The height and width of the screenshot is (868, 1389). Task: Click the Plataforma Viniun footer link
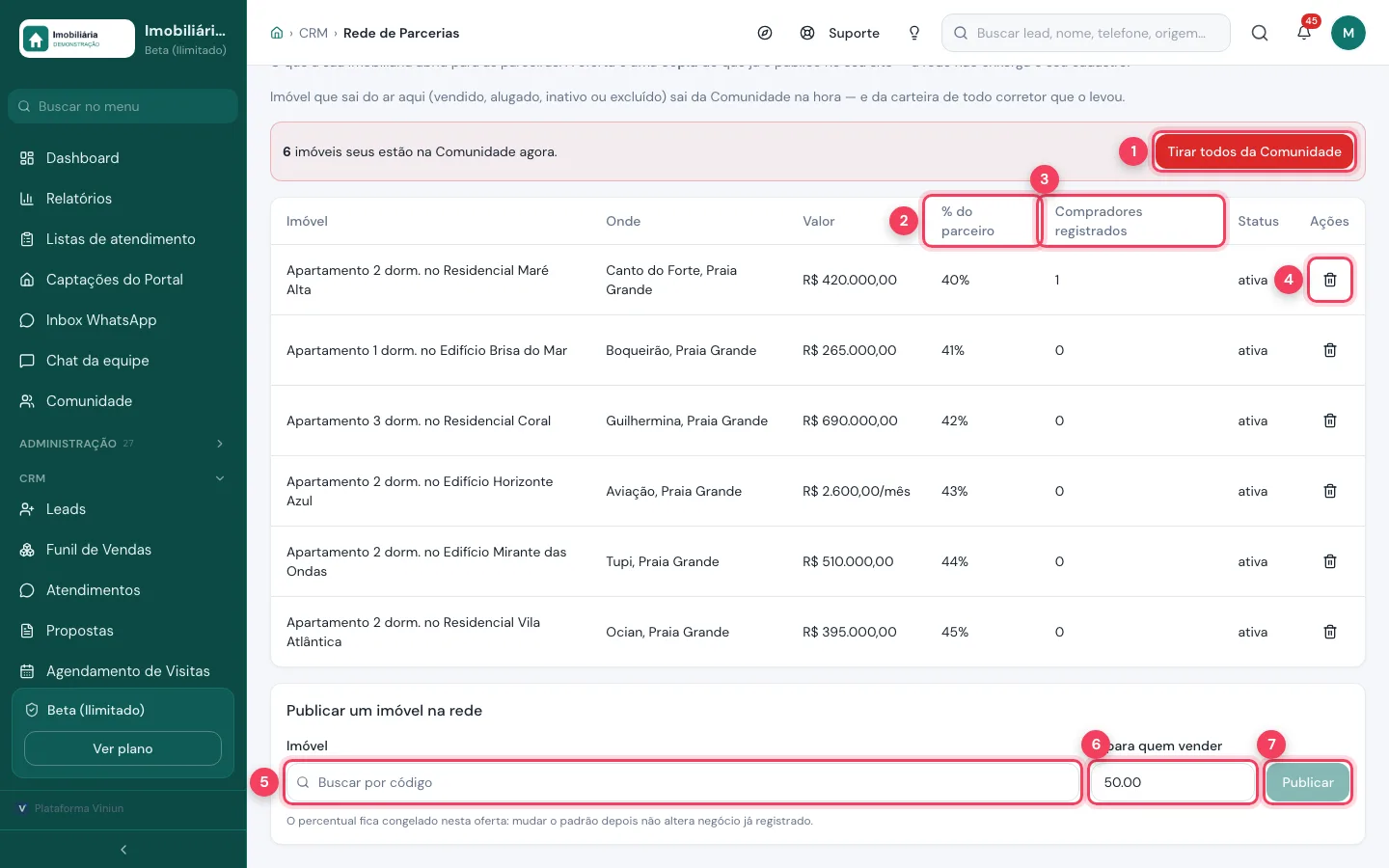[x=71, y=808]
